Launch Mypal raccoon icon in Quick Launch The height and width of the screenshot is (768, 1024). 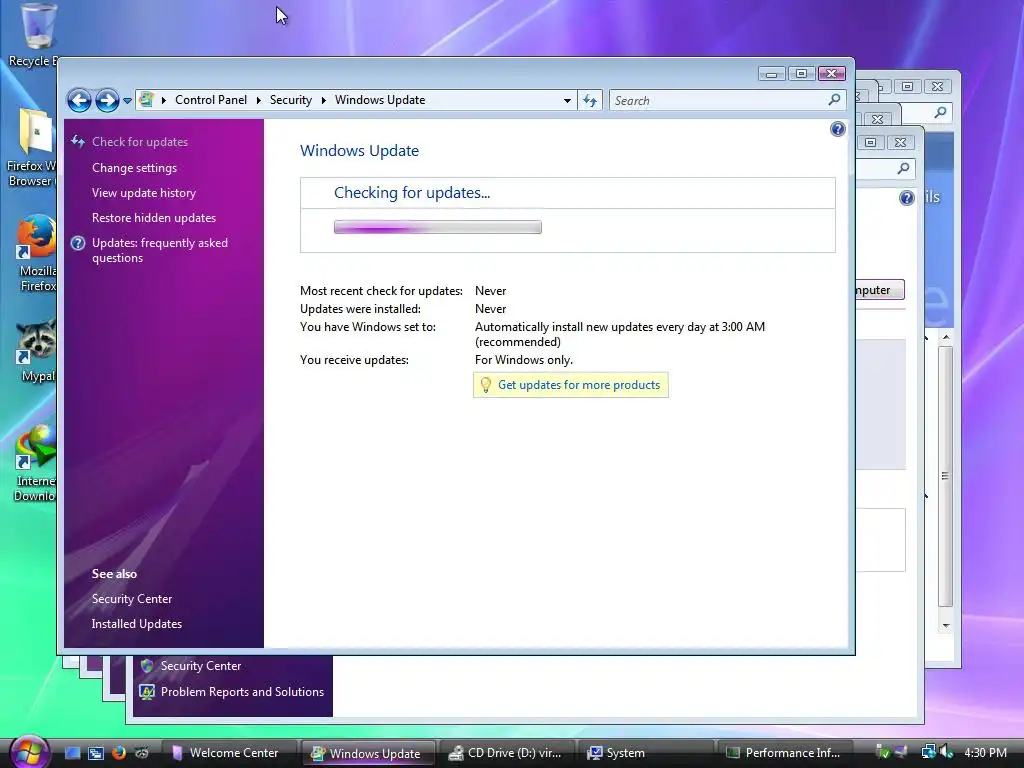point(142,753)
